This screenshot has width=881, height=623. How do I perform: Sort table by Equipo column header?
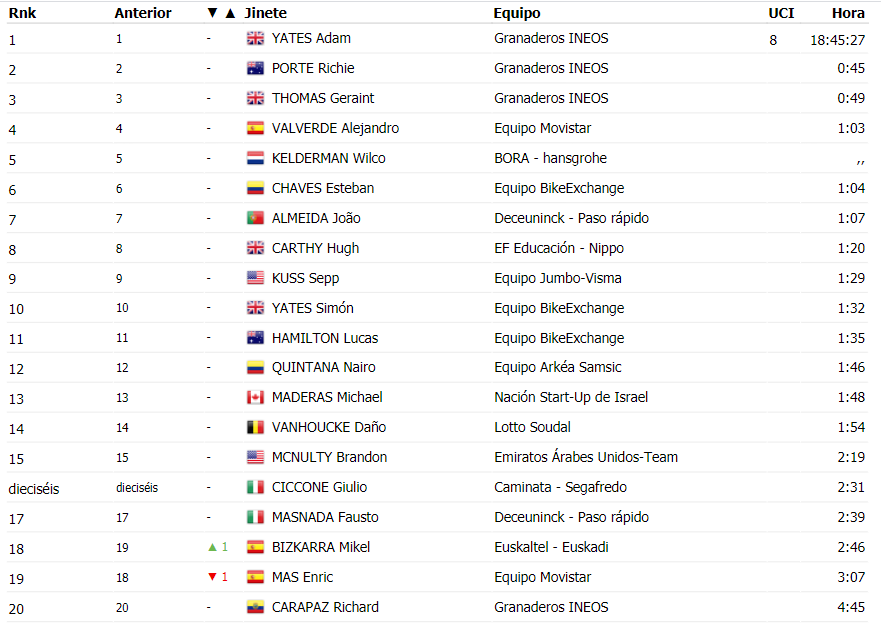[517, 13]
